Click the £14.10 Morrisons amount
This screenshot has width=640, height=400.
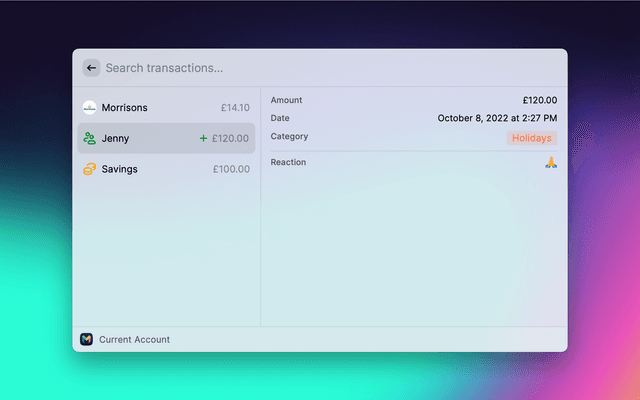click(x=235, y=107)
